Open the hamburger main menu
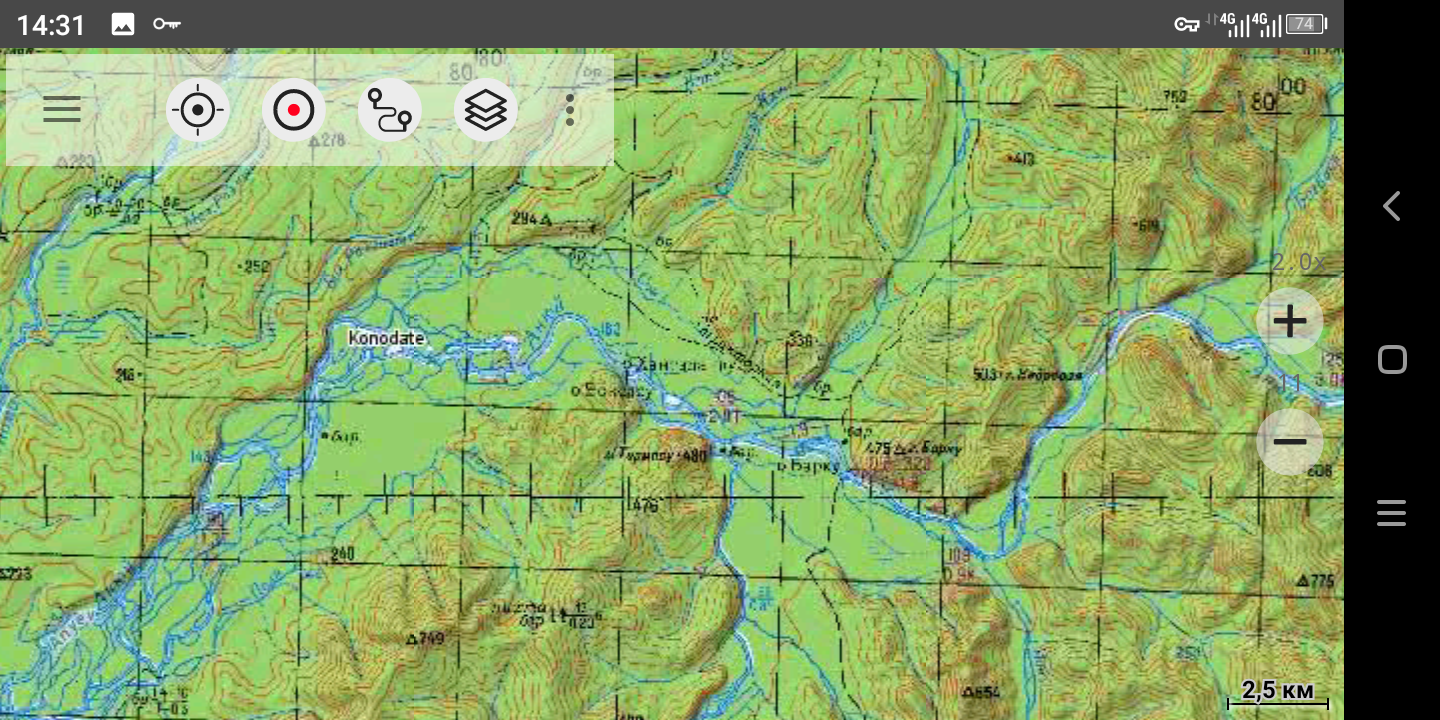The height and width of the screenshot is (720, 1440). [62, 109]
